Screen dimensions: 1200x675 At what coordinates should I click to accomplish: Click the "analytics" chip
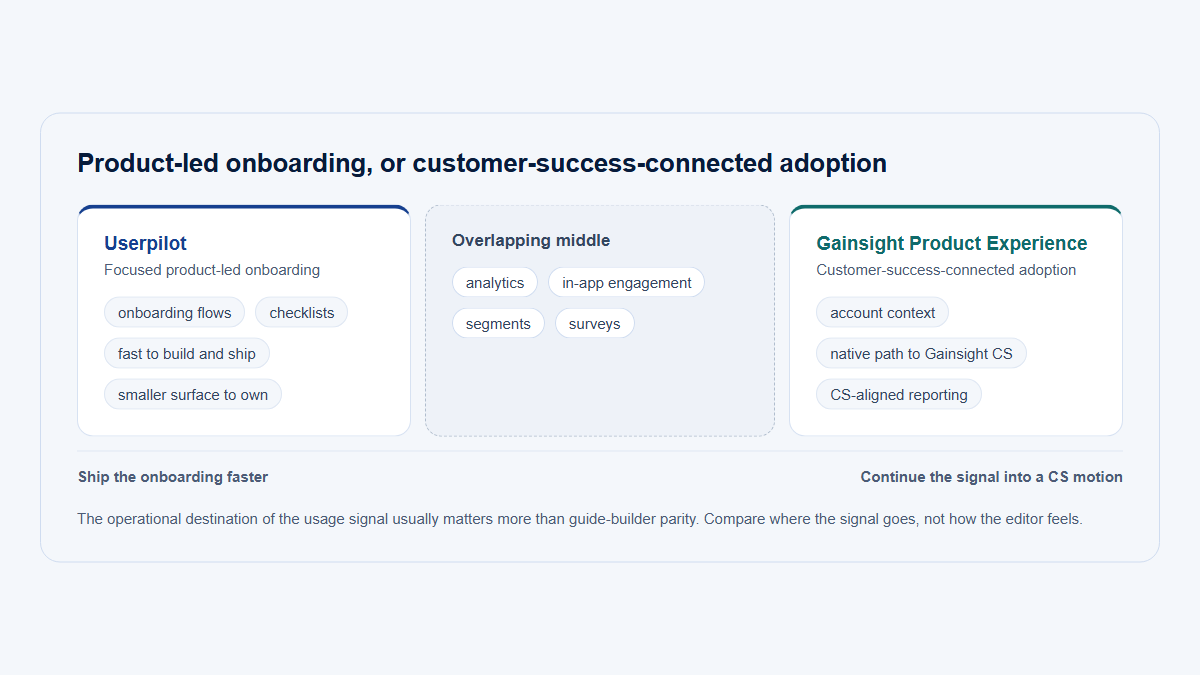point(495,283)
